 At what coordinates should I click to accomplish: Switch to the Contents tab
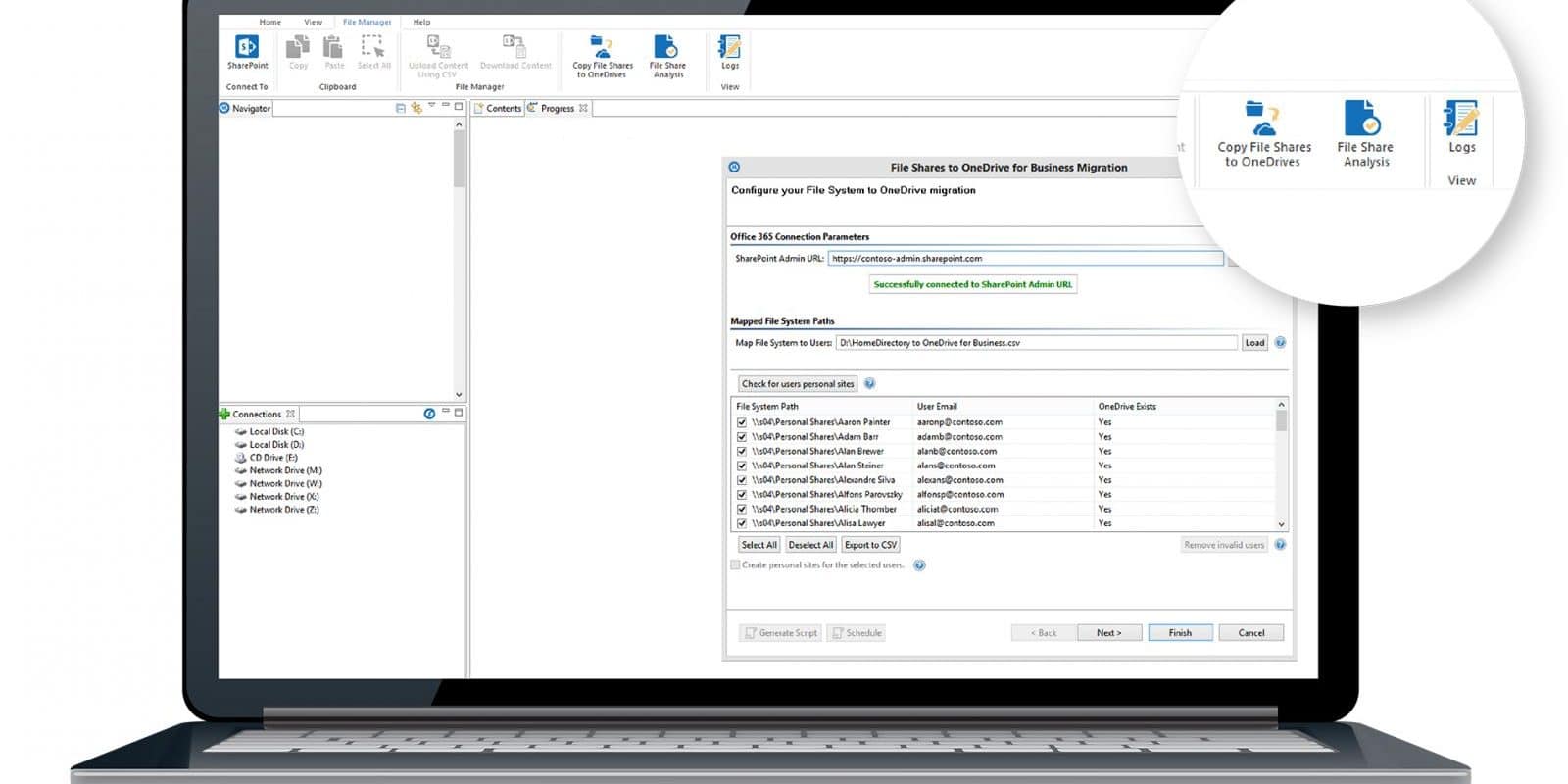pyautogui.click(x=498, y=108)
